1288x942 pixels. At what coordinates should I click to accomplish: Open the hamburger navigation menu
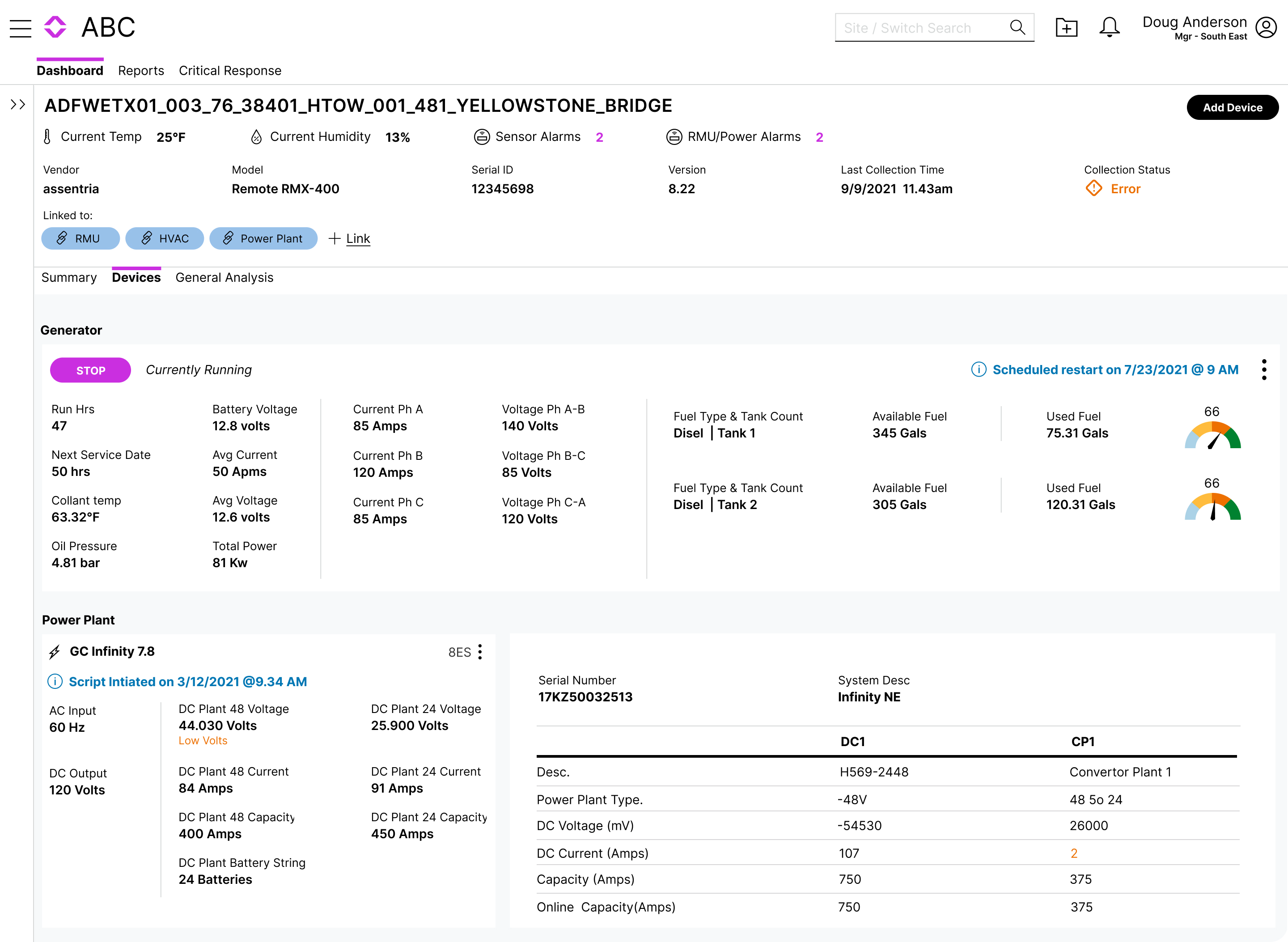click(x=21, y=28)
